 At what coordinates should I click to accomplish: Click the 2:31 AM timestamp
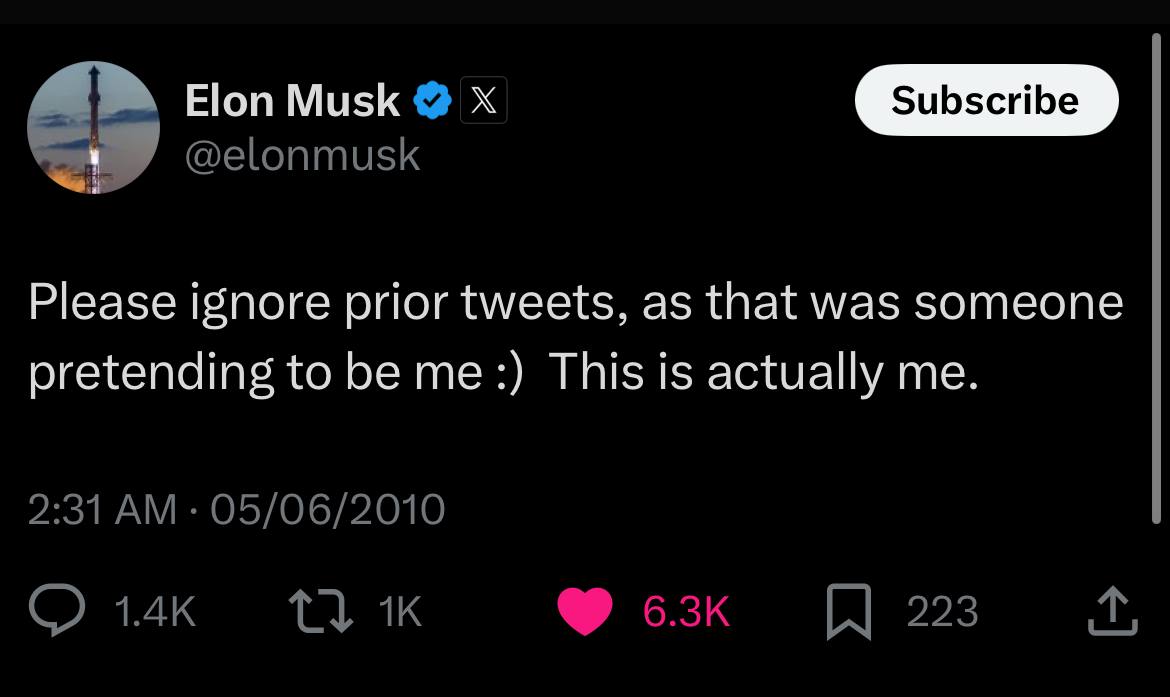coord(102,509)
